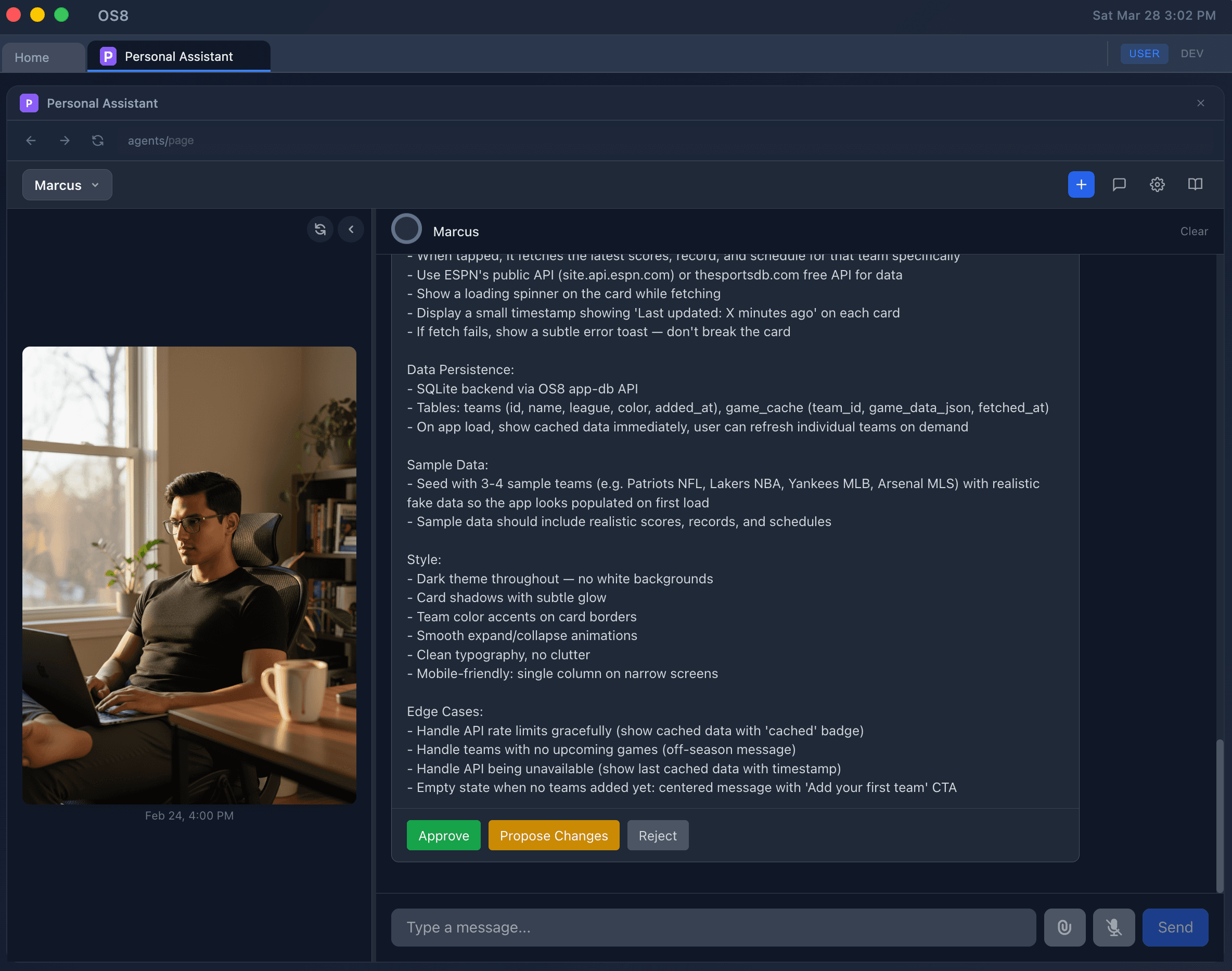The image size is (1232, 971).
Task: Go back with left arrow icon
Action: (31, 140)
